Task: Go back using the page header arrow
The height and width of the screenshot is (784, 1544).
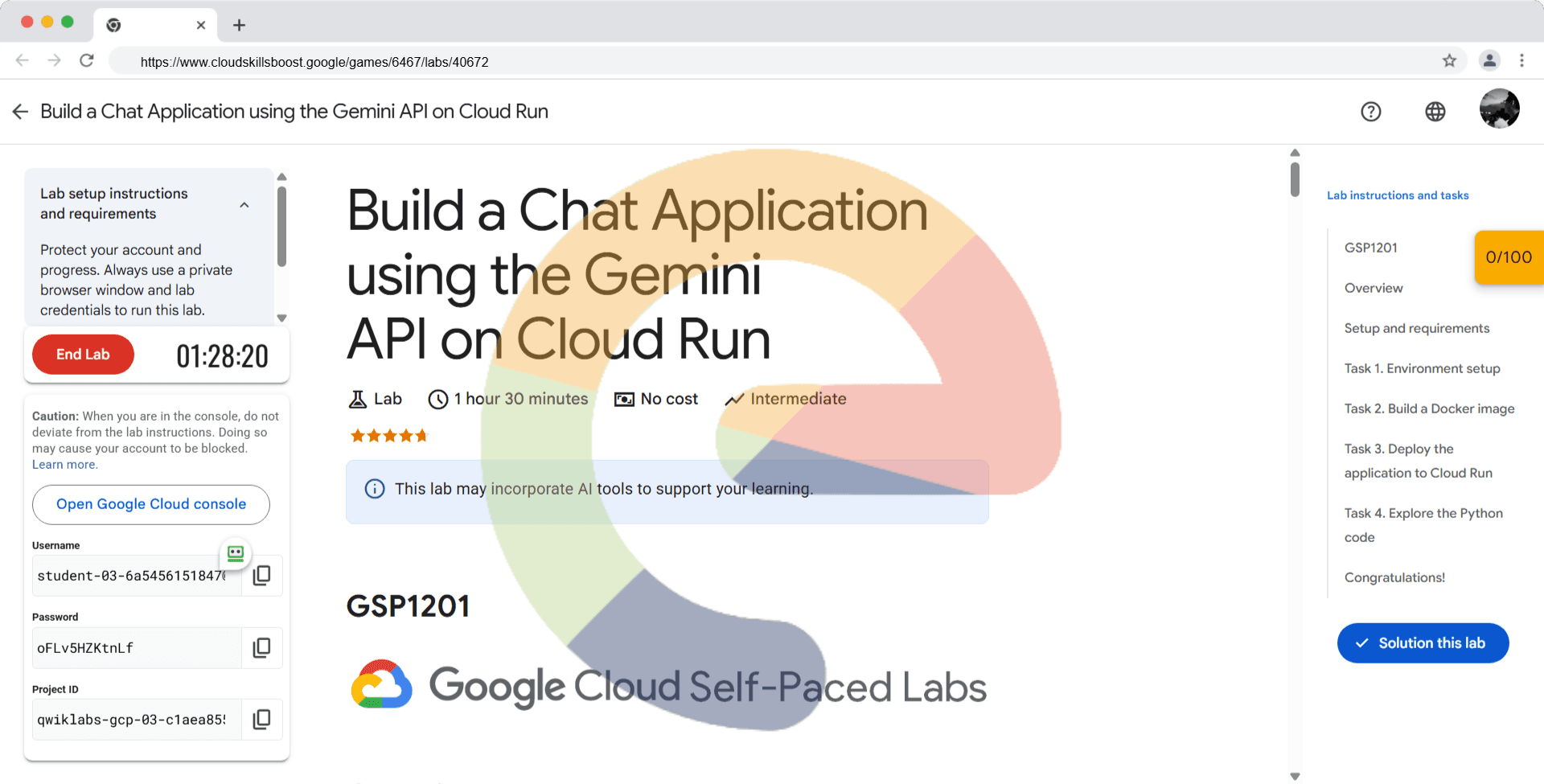Action: [20, 112]
